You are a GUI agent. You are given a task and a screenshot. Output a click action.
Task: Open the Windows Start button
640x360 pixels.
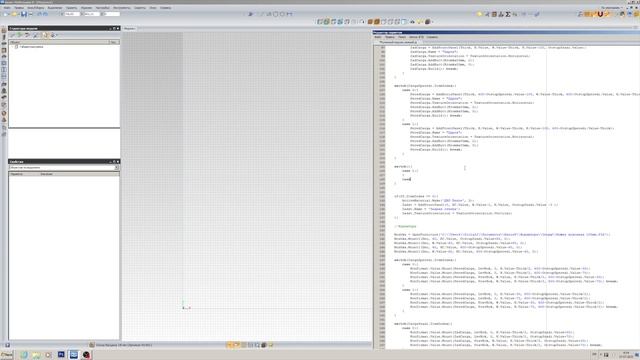[x=7, y=355]
